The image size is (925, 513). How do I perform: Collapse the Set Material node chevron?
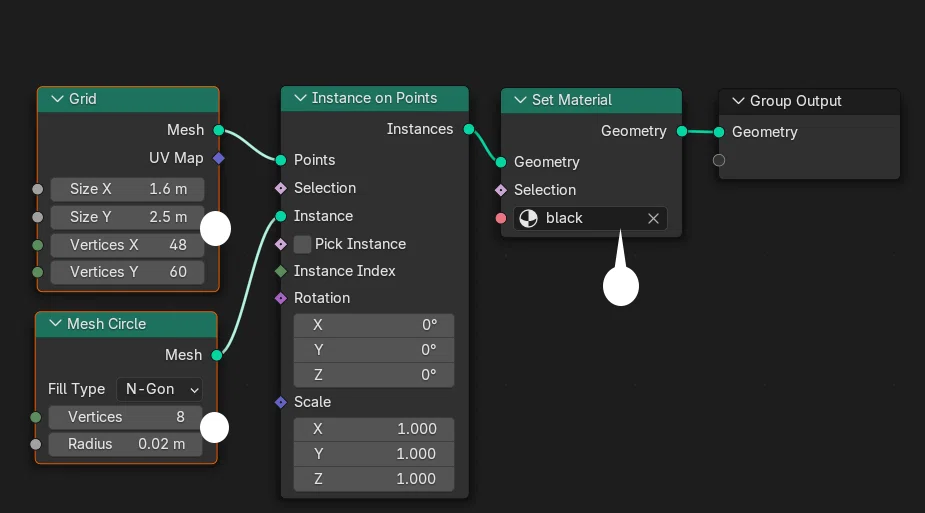[x=520, y=100]
